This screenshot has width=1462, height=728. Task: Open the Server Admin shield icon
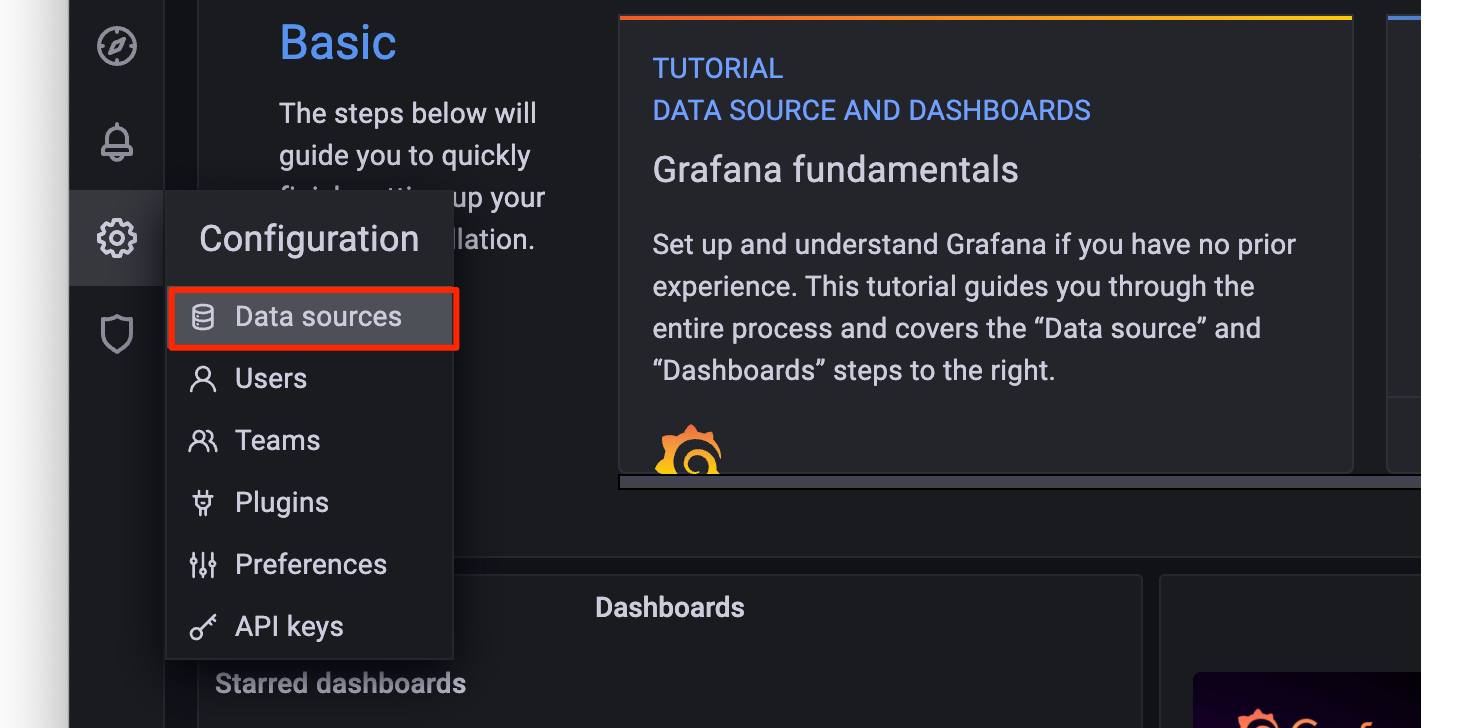[x=117, y=334]
